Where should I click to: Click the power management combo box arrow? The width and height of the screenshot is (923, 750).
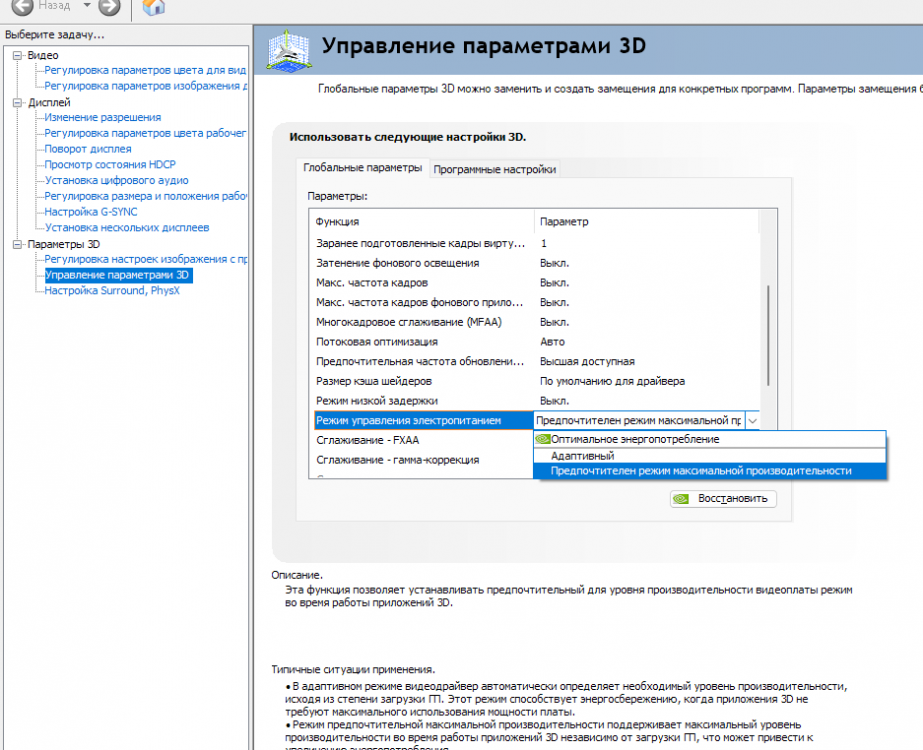click(x=753, y=421)
